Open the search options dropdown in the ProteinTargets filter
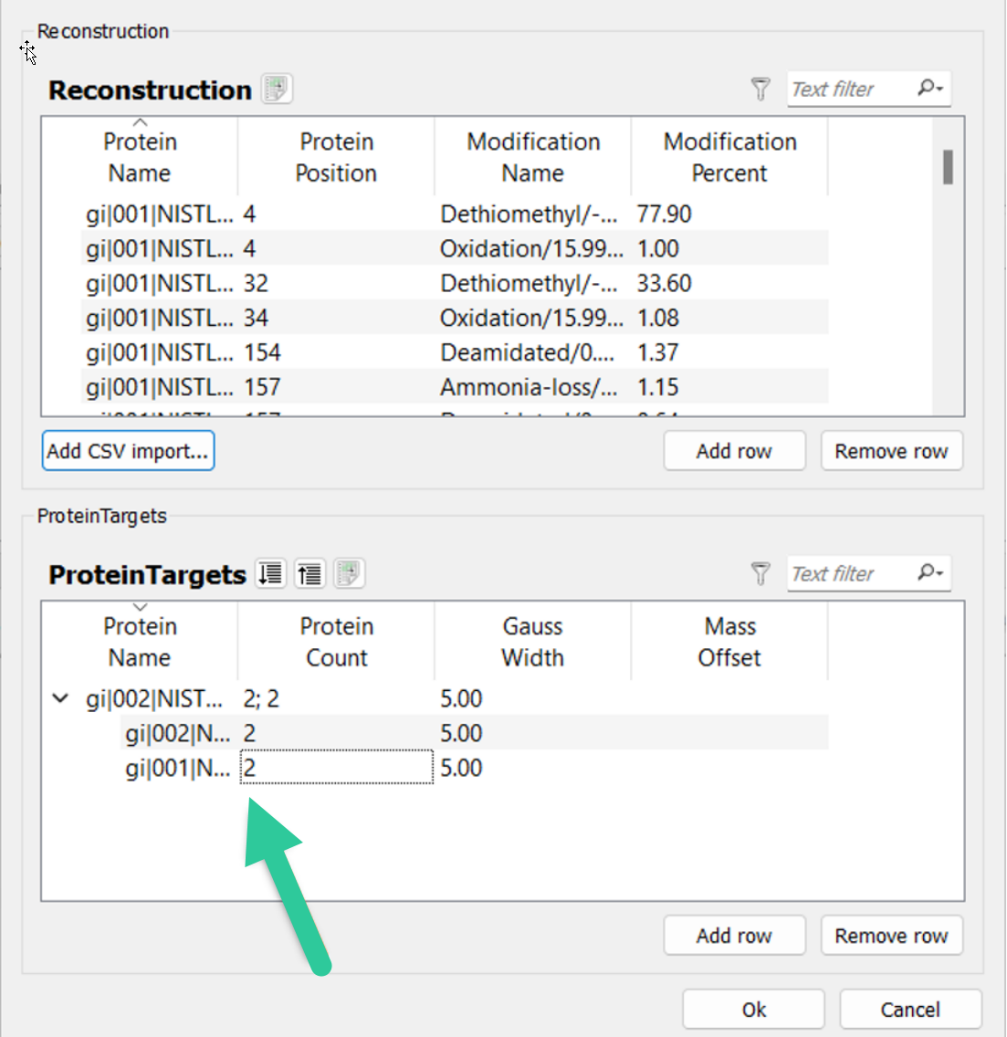The image size is (1007, 1037). click(x=930, y=573)
